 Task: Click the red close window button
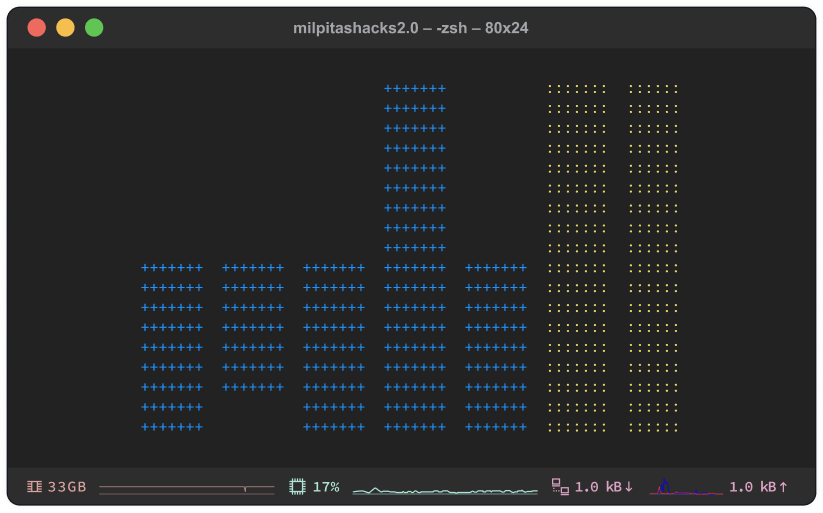[37, 28]
